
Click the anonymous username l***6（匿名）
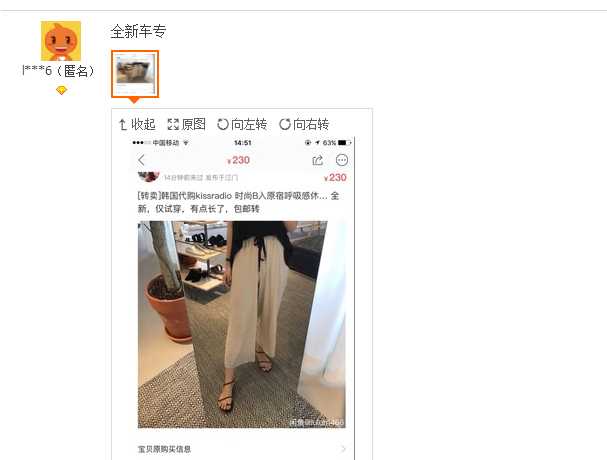pos(58,71)
